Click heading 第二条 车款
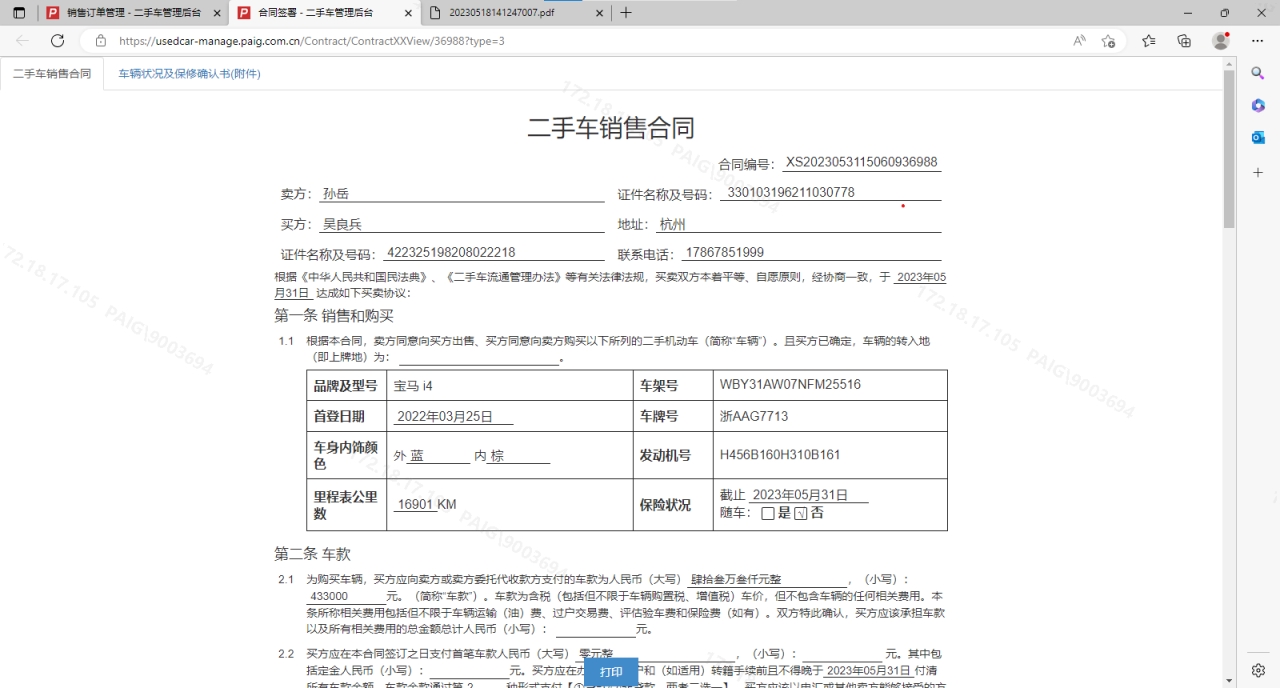 tap(312, 554)
